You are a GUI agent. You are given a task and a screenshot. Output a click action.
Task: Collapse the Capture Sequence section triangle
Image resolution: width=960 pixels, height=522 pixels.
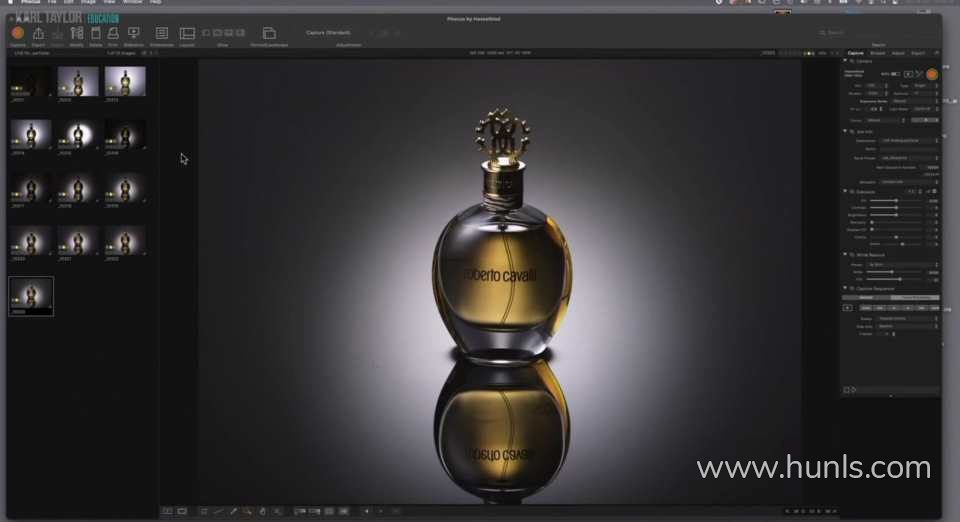[846, 288]
